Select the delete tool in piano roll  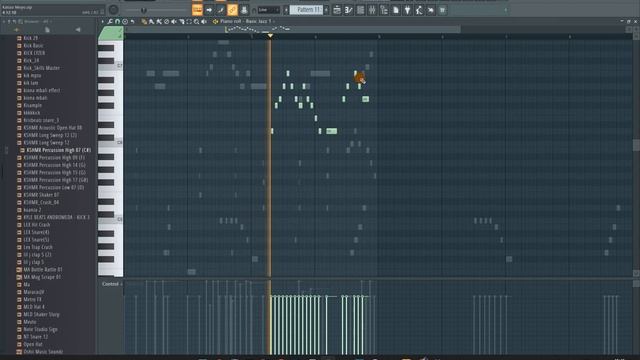tap(167, 22)
